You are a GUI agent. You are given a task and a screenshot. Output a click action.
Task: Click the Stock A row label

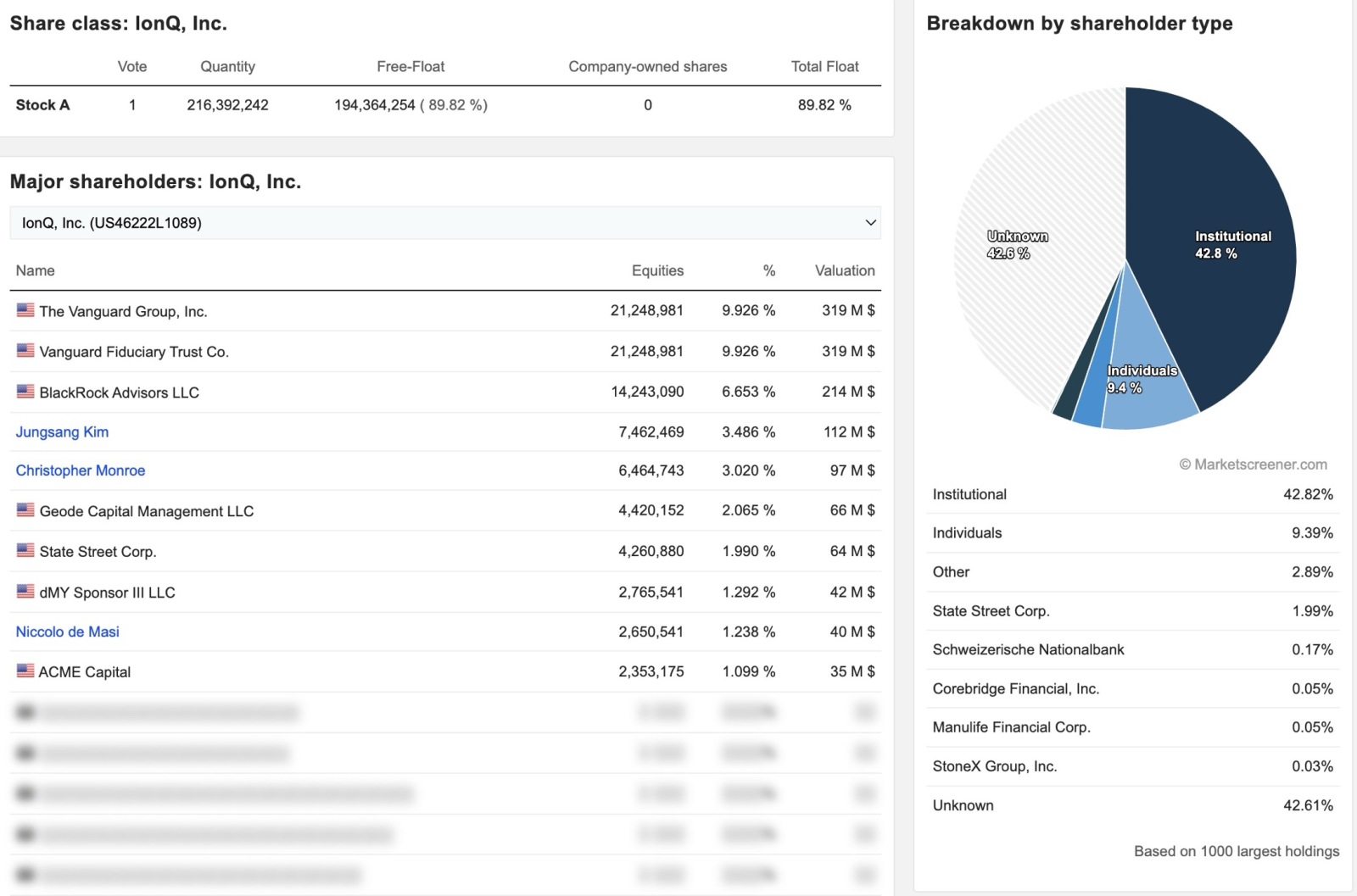pos(42,105)
